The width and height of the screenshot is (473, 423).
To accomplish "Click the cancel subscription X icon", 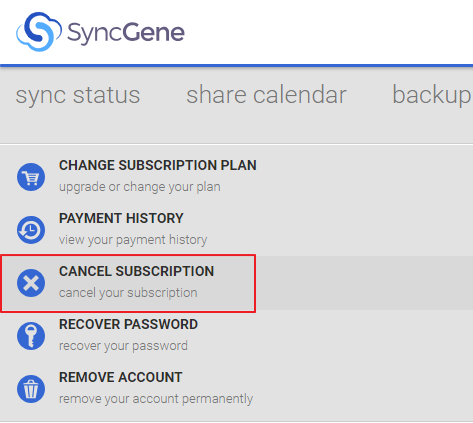I will (x=31, y=283).
